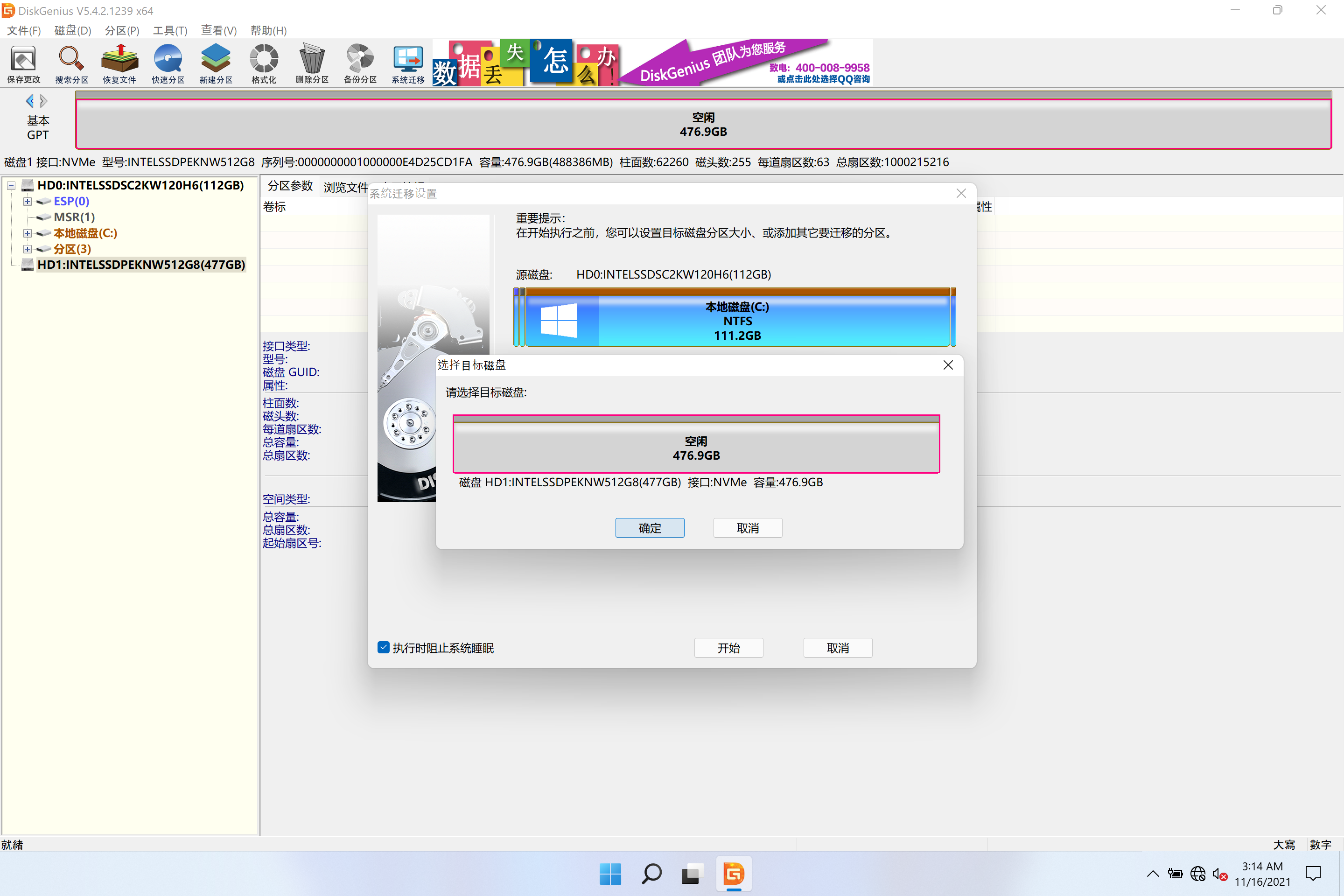This screenshot has height=896, width=1344.
Task: Open Quick Partition (快速分区) tool
Action: pos(168,64)
